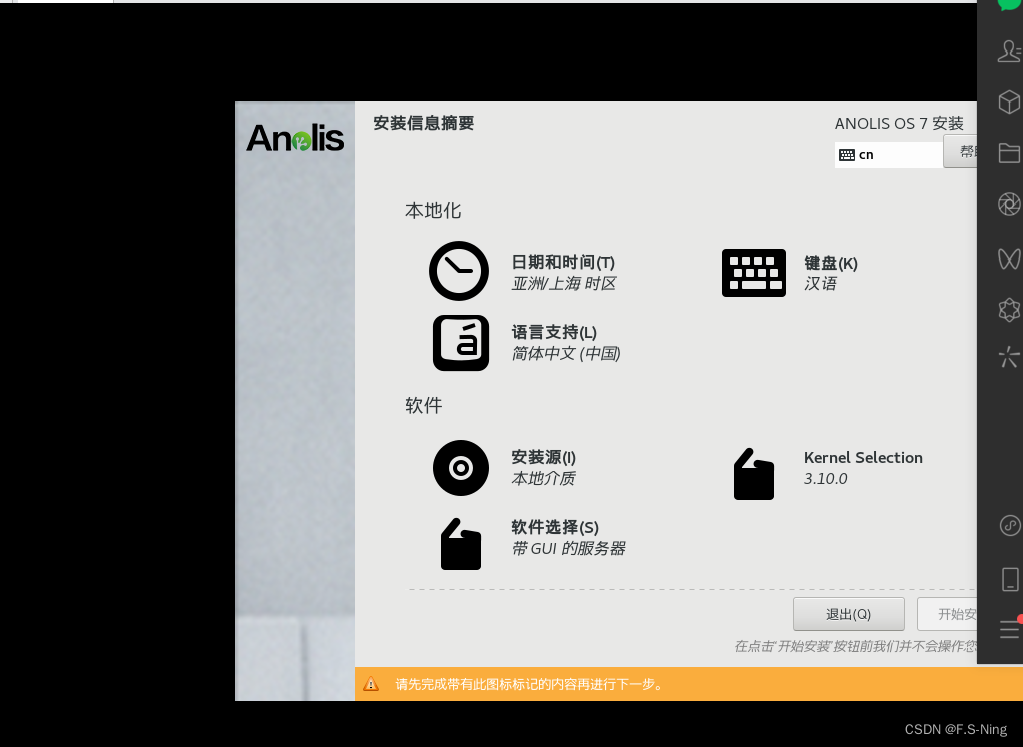Click the 汉语 keyboard layout text
This screenshot has height=747, width=1023.
tap(820, 284)
